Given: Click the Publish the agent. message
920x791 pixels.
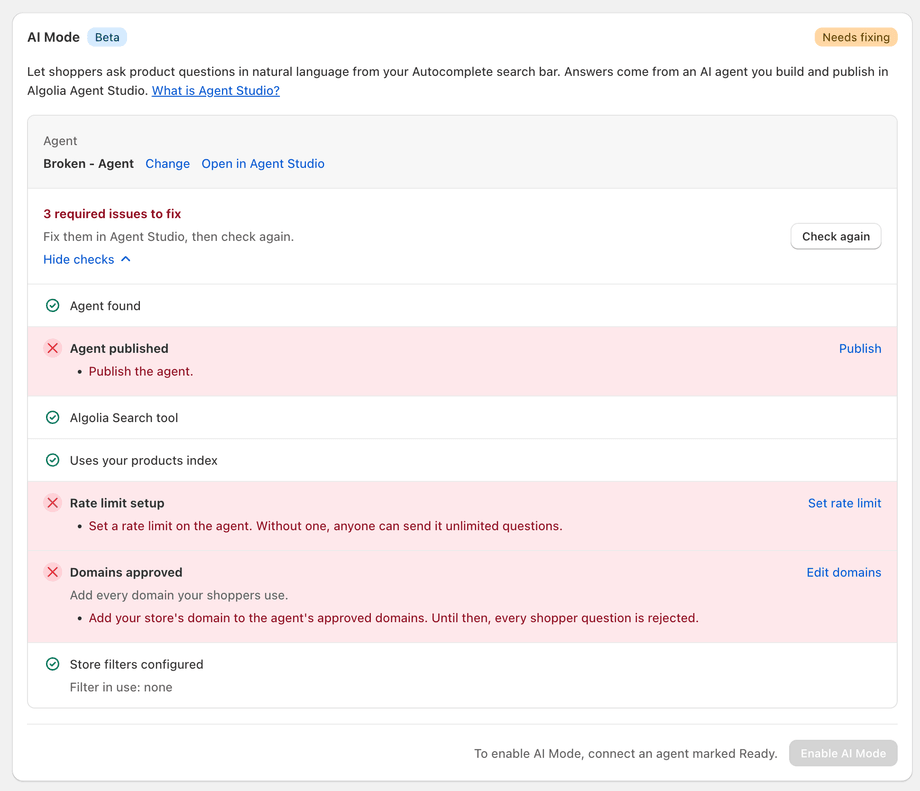Looking at the screenshot, I should coord(141,371).
